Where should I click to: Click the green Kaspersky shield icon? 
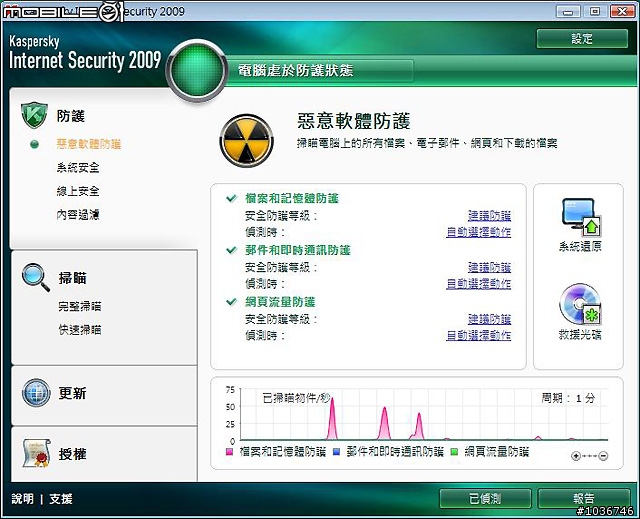click(x=34, y=115)
